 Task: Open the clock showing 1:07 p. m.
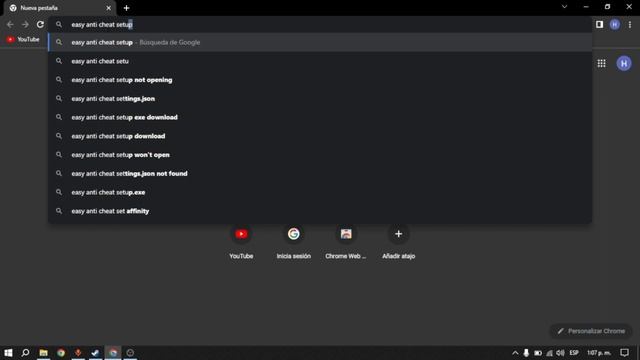(599, 353)
